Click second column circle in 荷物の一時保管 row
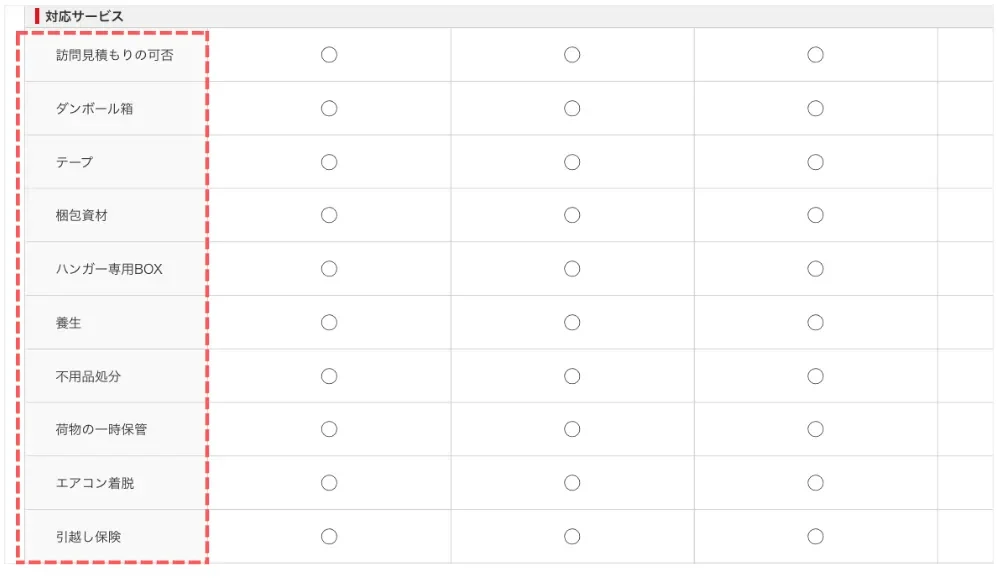The image size is (1000, 578). point(572,429)
